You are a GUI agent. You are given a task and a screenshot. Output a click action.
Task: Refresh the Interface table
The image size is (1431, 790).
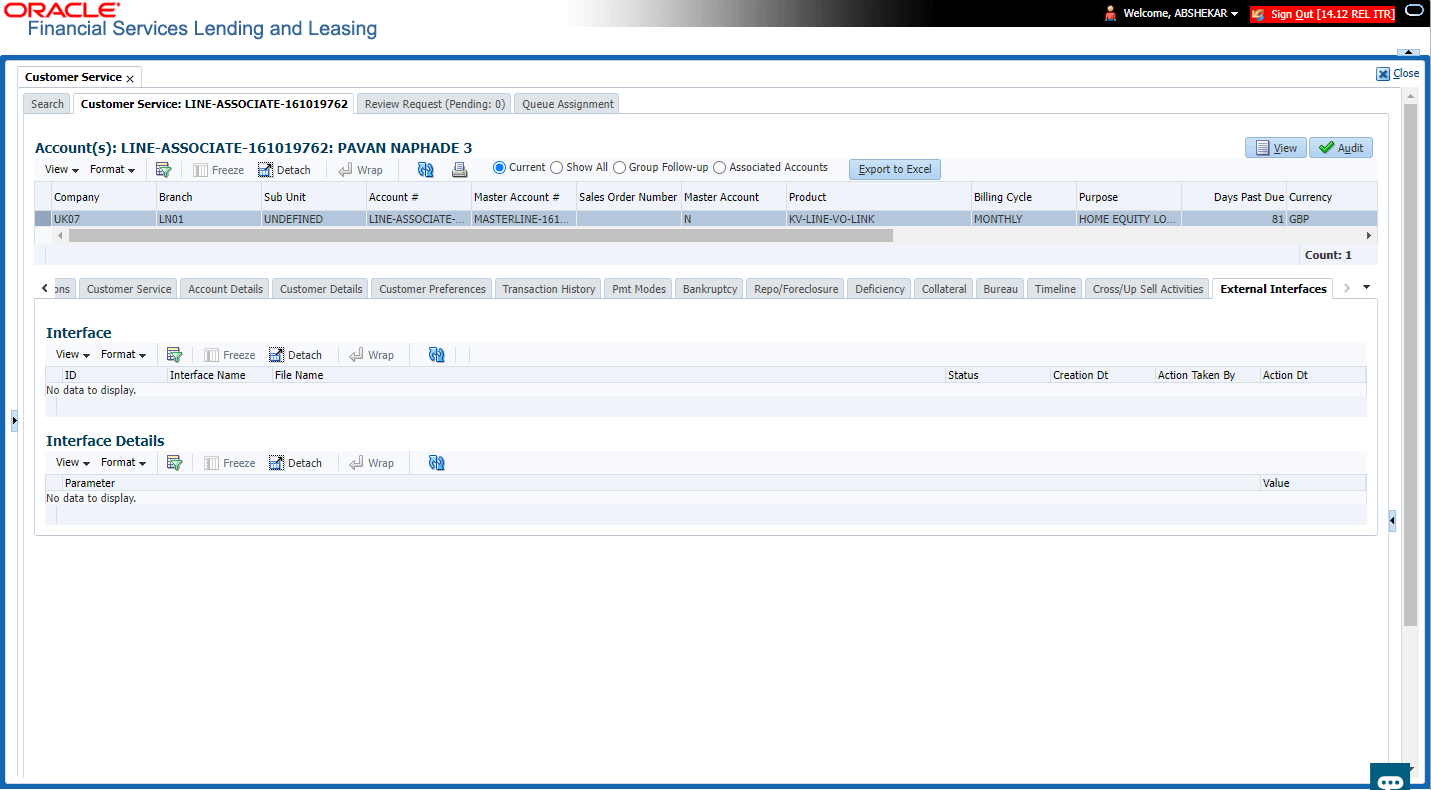click(437, 355)
